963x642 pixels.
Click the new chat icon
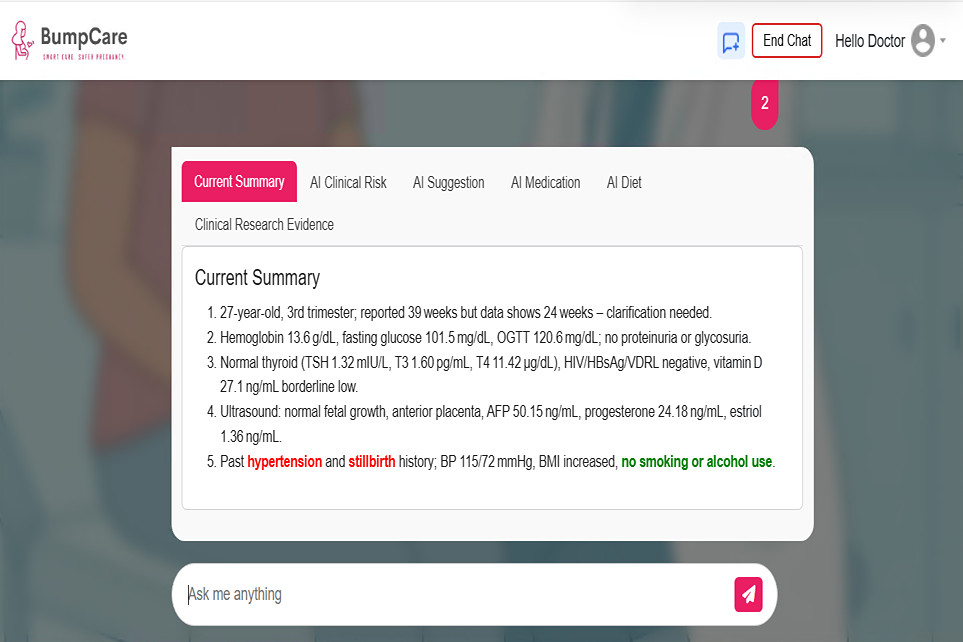[x=731, y=41]
